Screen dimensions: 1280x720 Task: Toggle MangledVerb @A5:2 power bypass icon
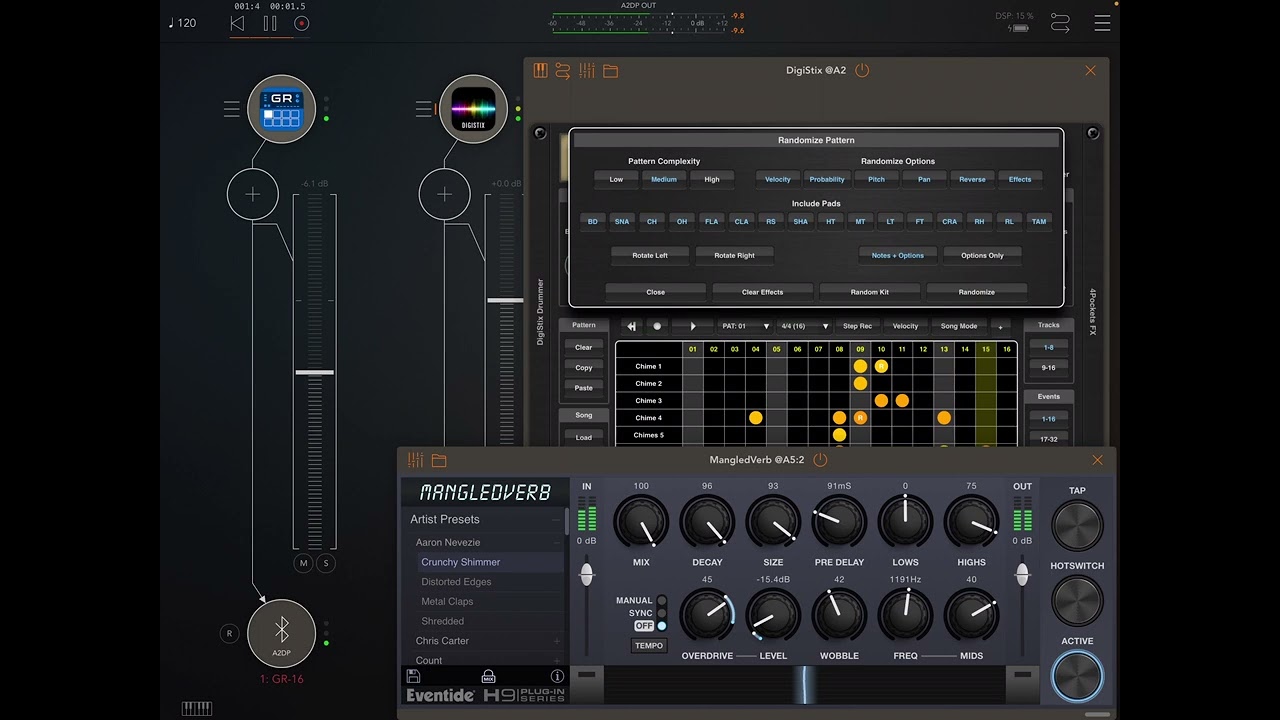coord(820,460)
